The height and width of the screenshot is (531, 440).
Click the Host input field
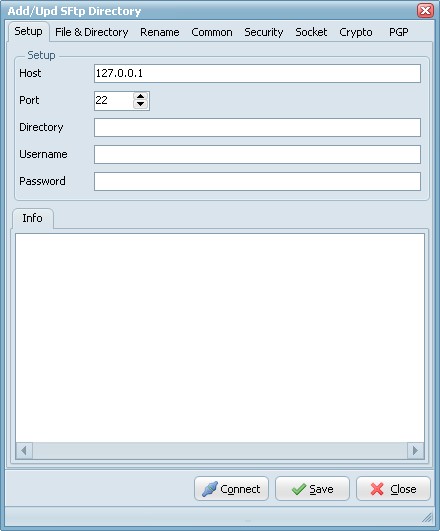[x=257, y=73]
